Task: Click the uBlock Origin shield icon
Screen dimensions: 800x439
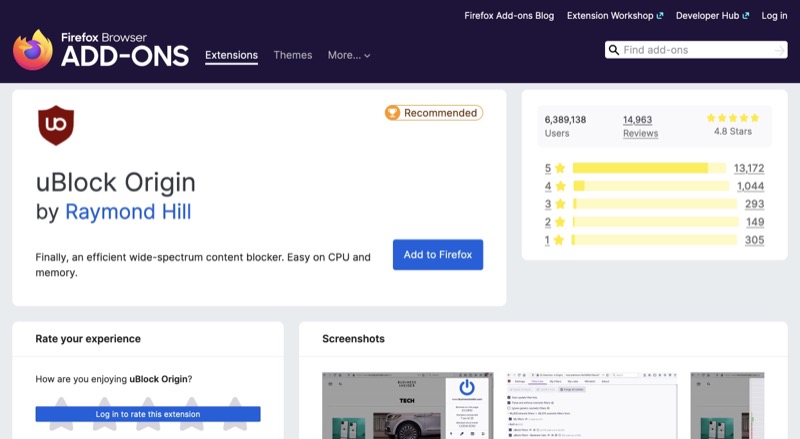Action: pos(56,126)
